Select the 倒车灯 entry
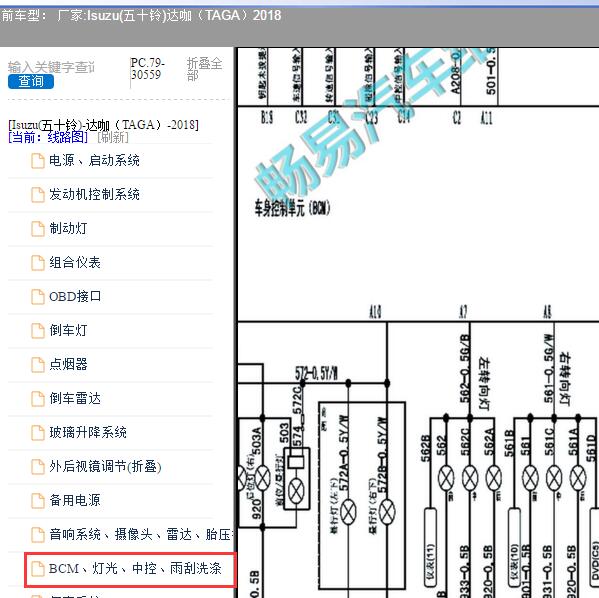The width and height of the screenshot is (599, 598). 68,331
